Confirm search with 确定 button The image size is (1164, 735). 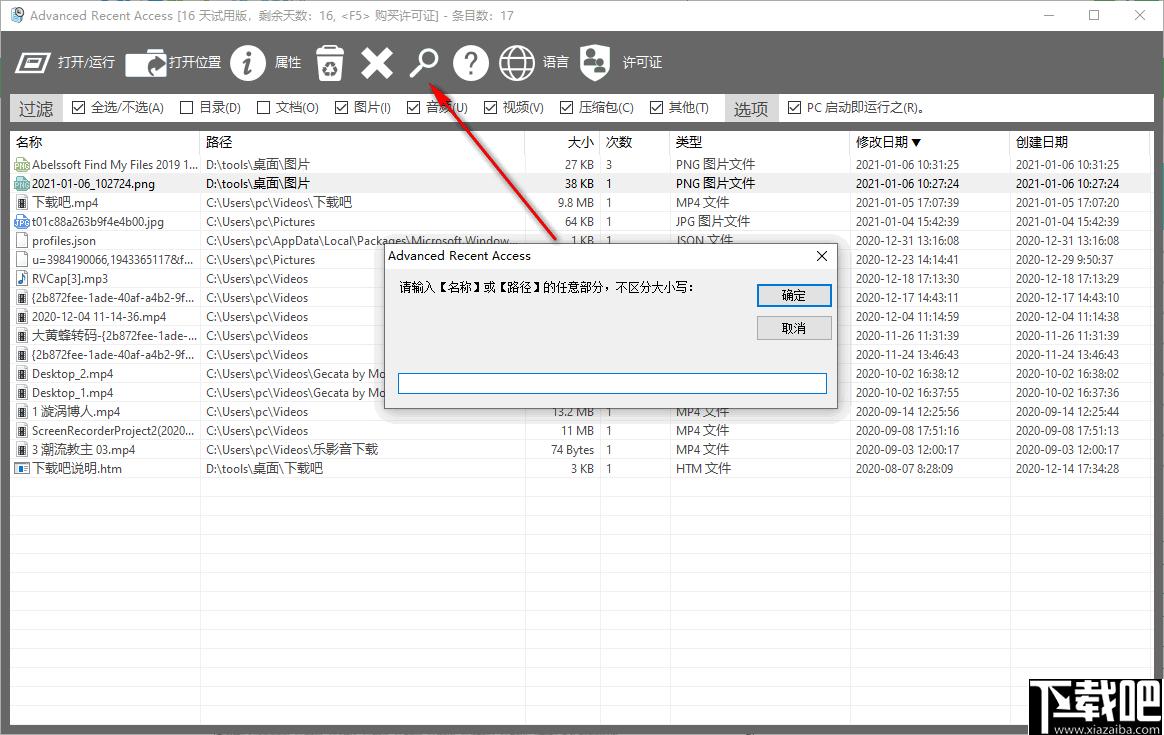[x=794, y=295]
